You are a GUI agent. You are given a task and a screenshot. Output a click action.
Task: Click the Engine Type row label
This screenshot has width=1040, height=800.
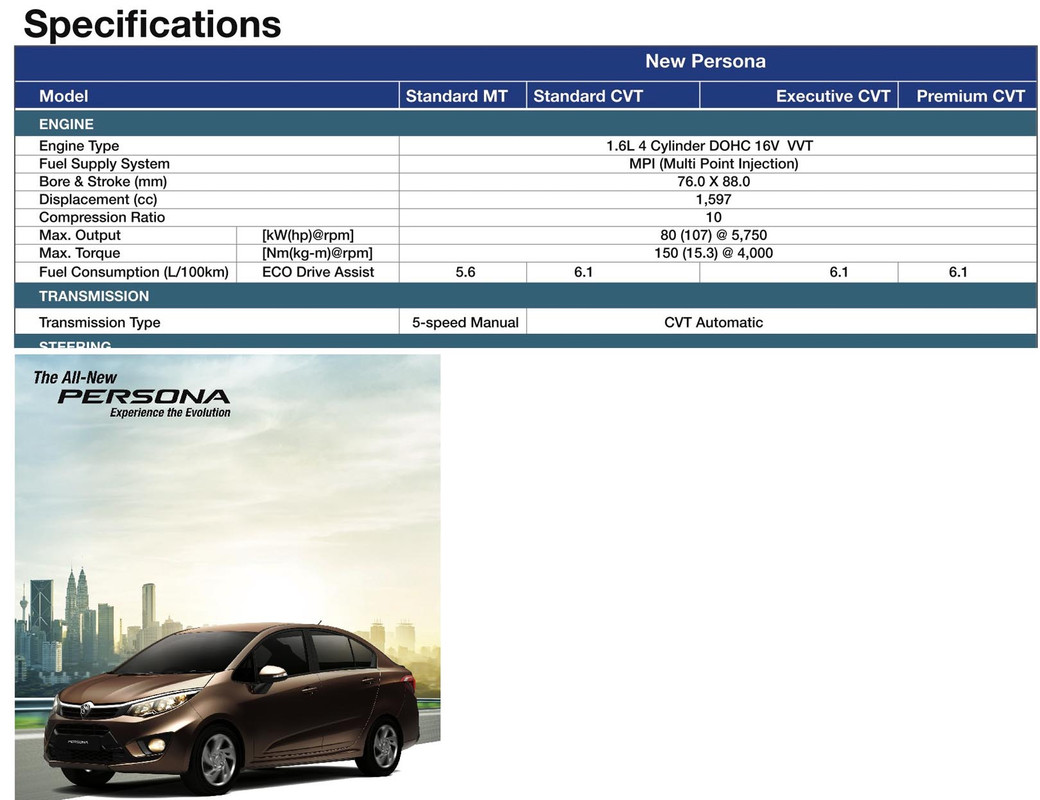point(79,146)
